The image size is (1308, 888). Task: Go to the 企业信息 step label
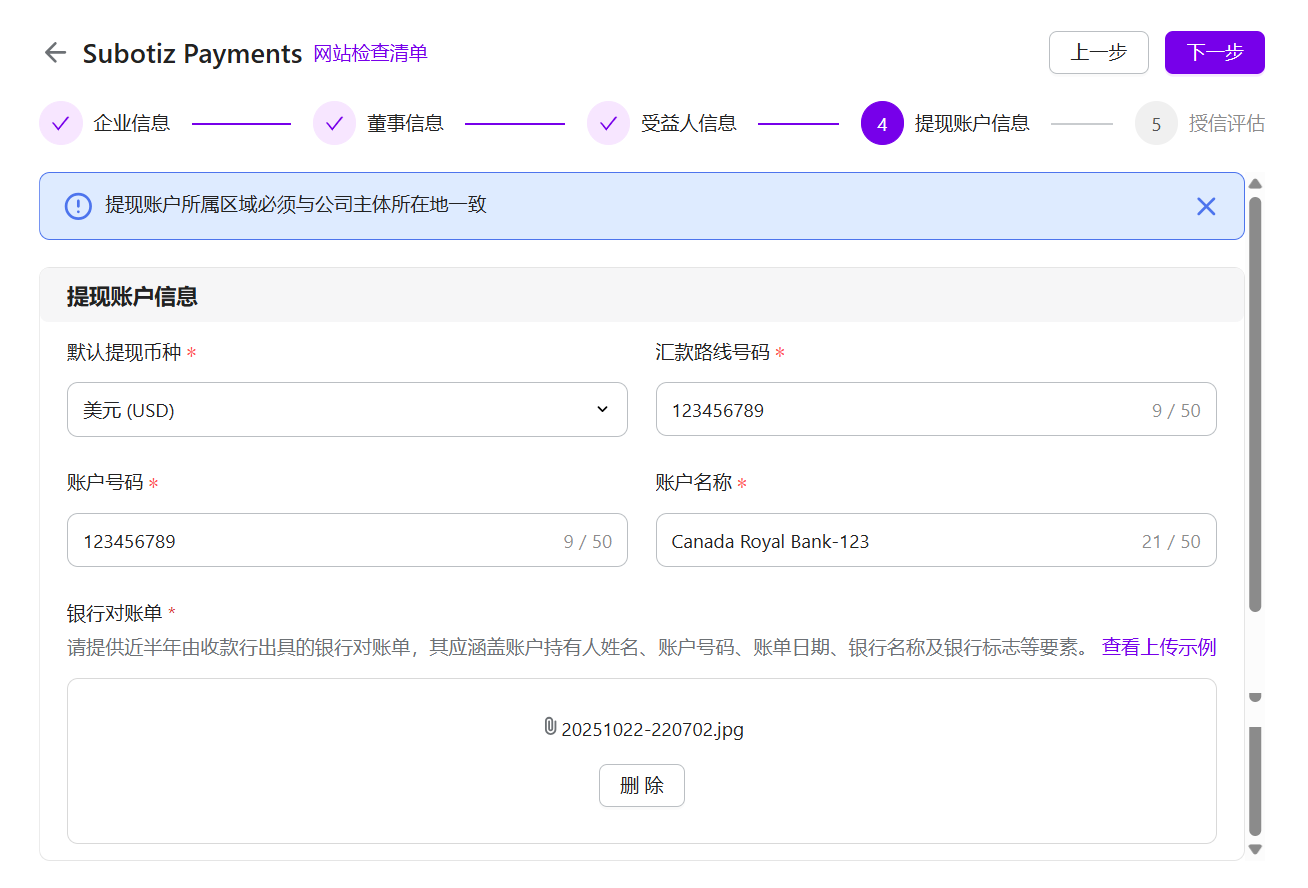coord(132,124)
